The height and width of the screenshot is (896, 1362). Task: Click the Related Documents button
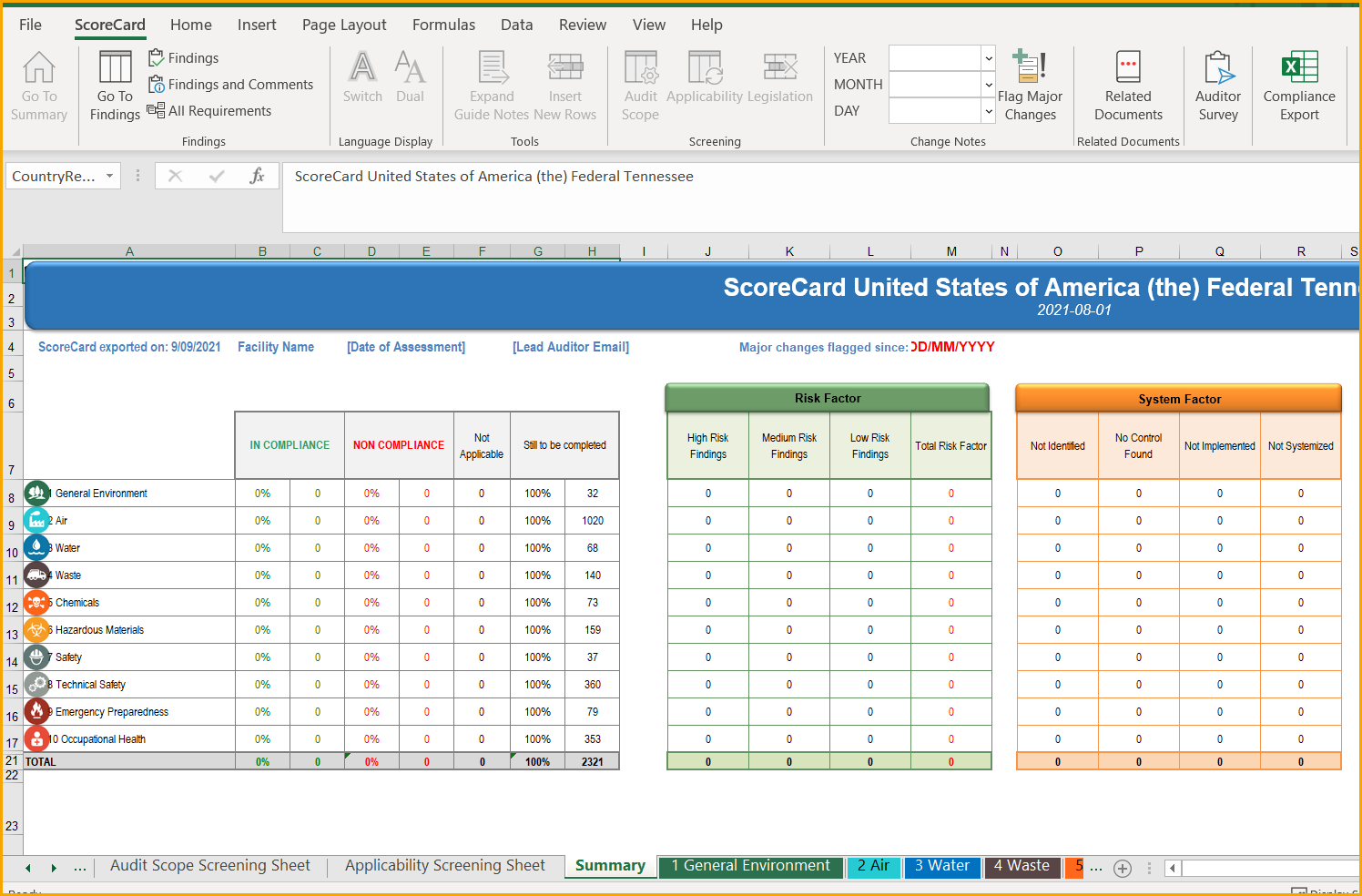coord(1128,85)
